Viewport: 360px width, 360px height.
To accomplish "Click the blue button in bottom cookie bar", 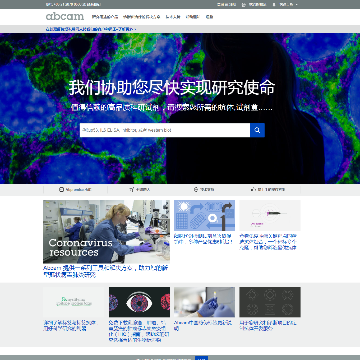I will [x=201, y=358].
